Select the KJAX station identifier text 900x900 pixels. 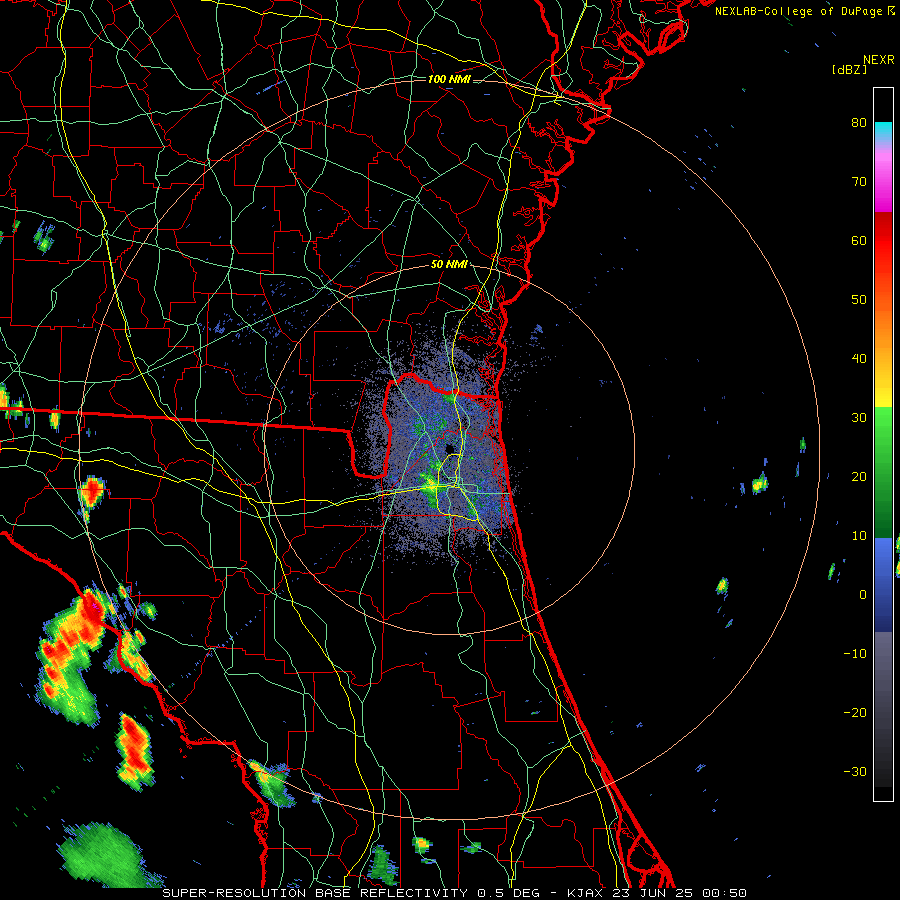586,893
